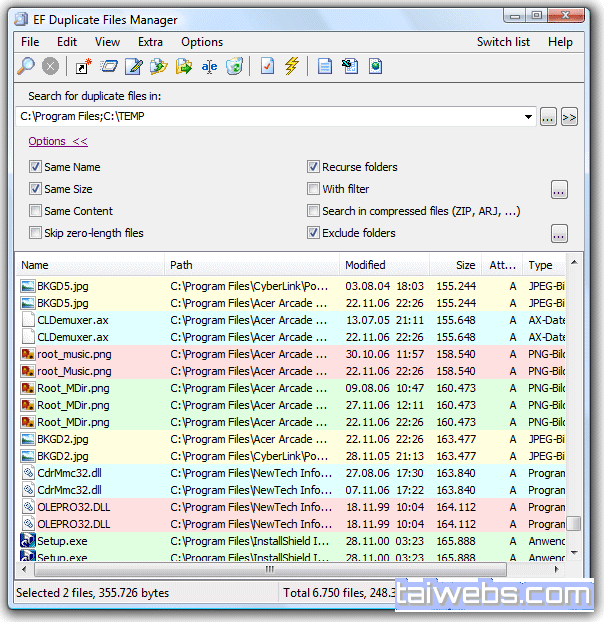The width and height of the screenshot is (604, 622).
Task: Click browse button next to Exclude folders
Action: coord(559,234)
